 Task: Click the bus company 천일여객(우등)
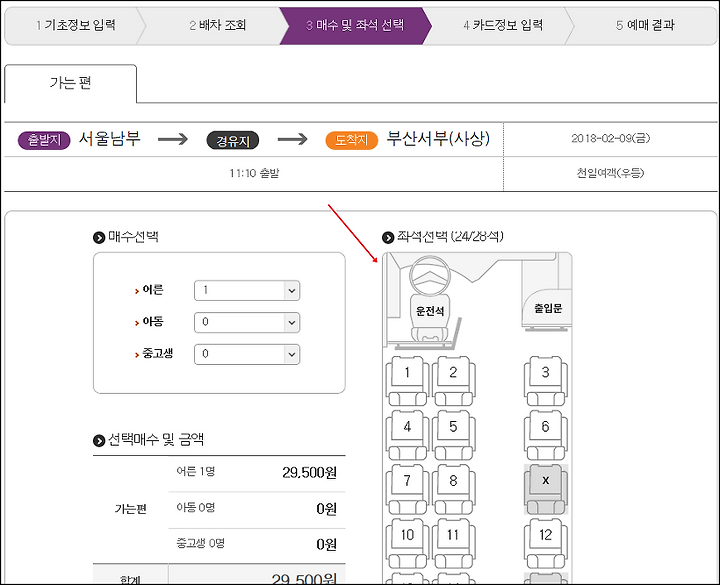click(610, 173)
